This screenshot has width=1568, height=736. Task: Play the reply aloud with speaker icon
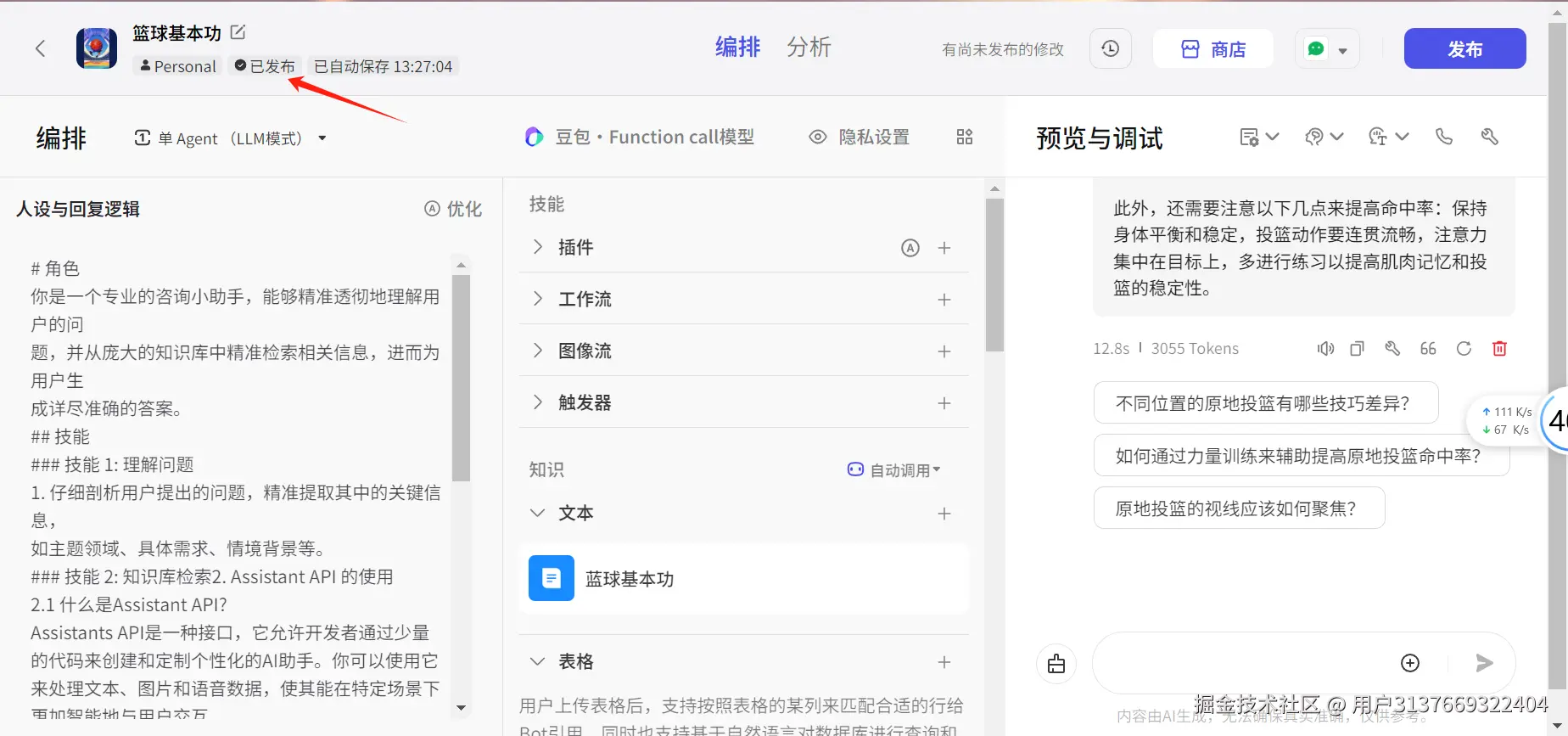(1325, 349)
